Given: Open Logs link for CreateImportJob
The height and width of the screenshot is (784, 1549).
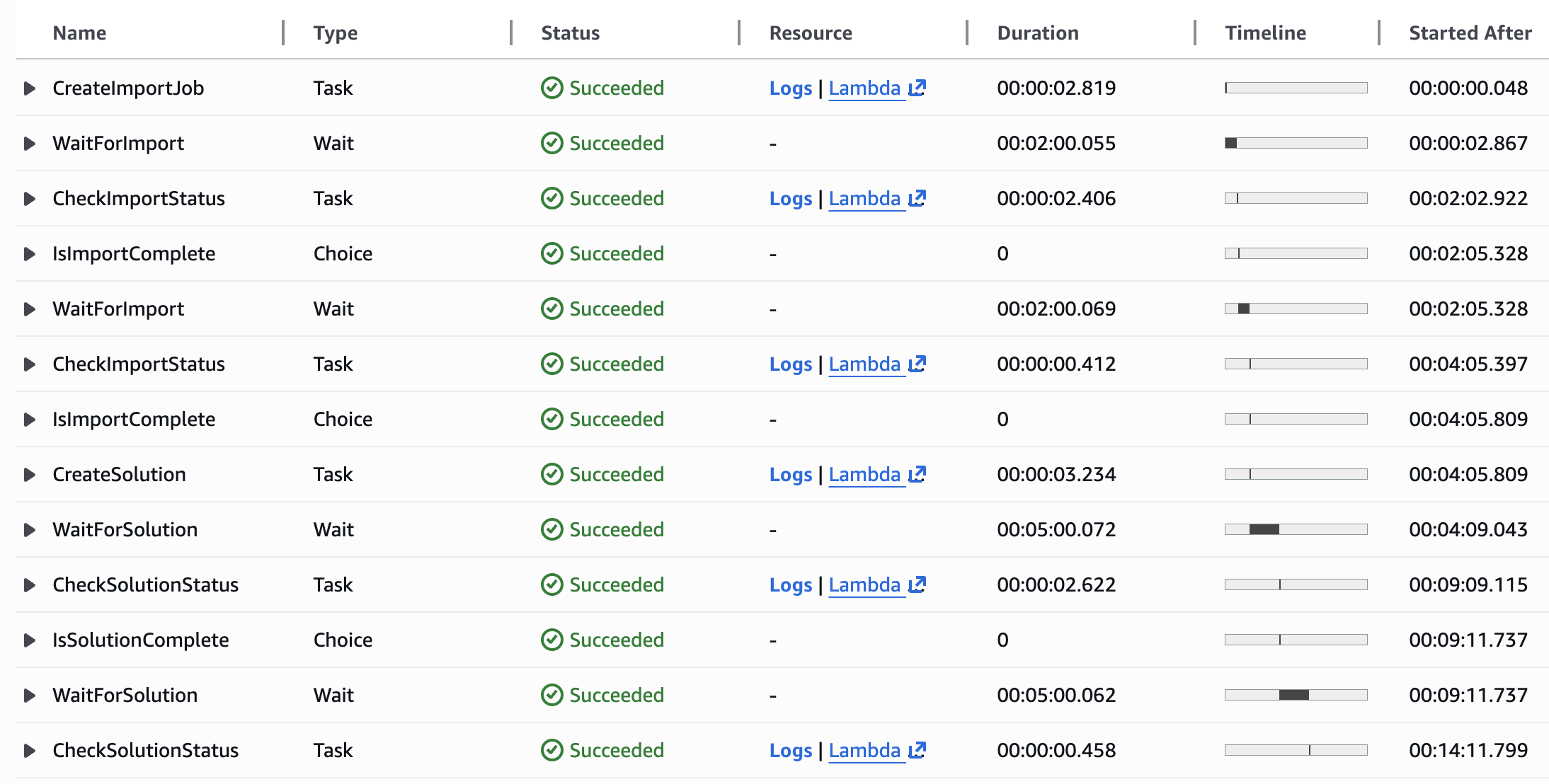Looking at the screenshot, I should click(790, 88).
